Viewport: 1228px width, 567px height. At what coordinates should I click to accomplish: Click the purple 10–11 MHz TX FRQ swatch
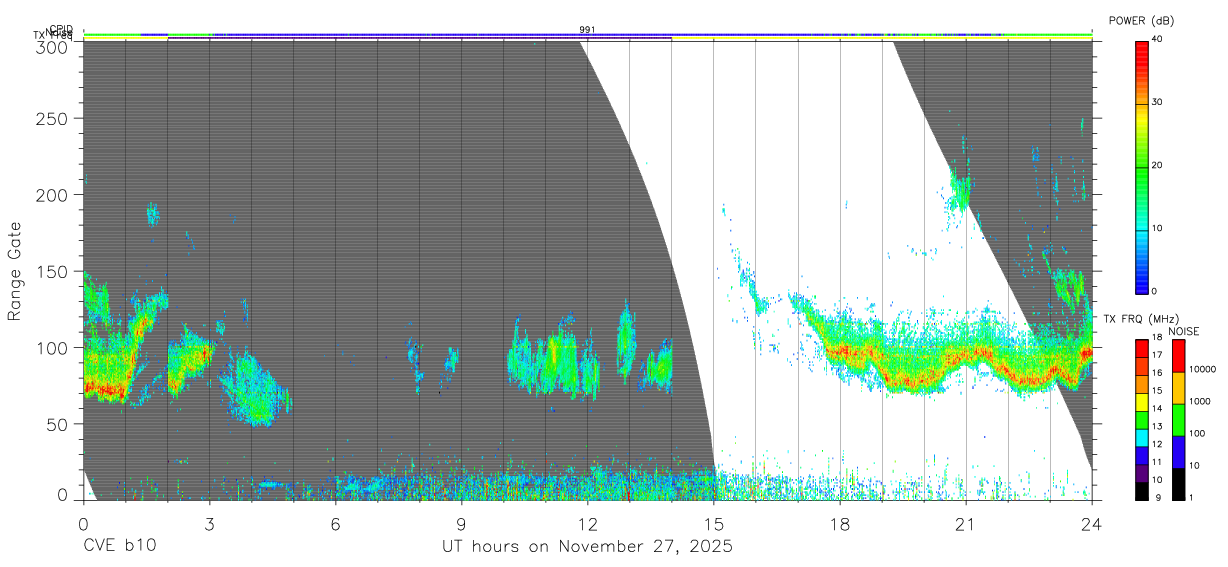(1141, 473)
